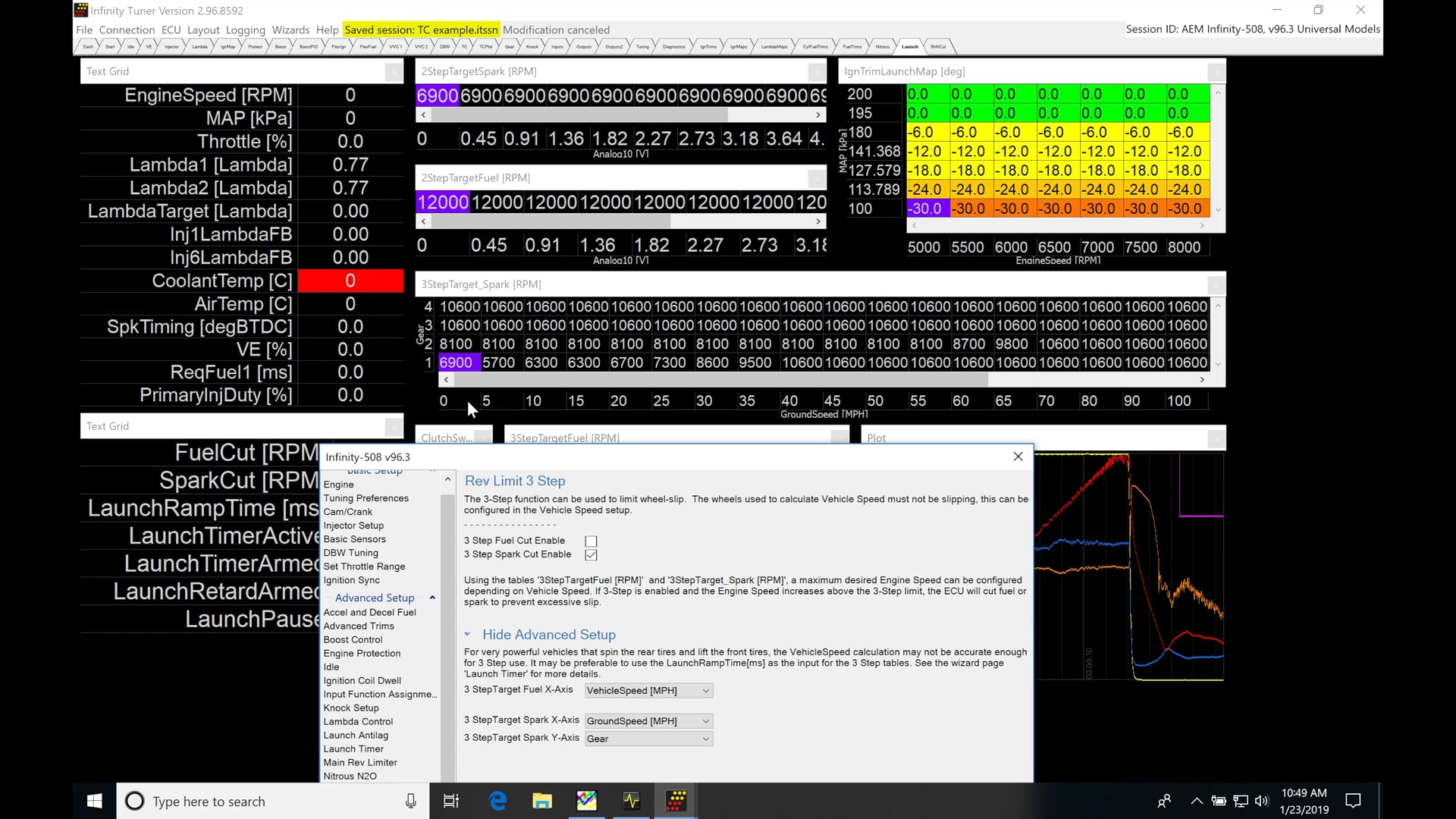The height and width of the screenshot is (819, 1456).
Task: Disable the 3 Step Spark Cut Enable checkbox
Action: pos(591,555)
